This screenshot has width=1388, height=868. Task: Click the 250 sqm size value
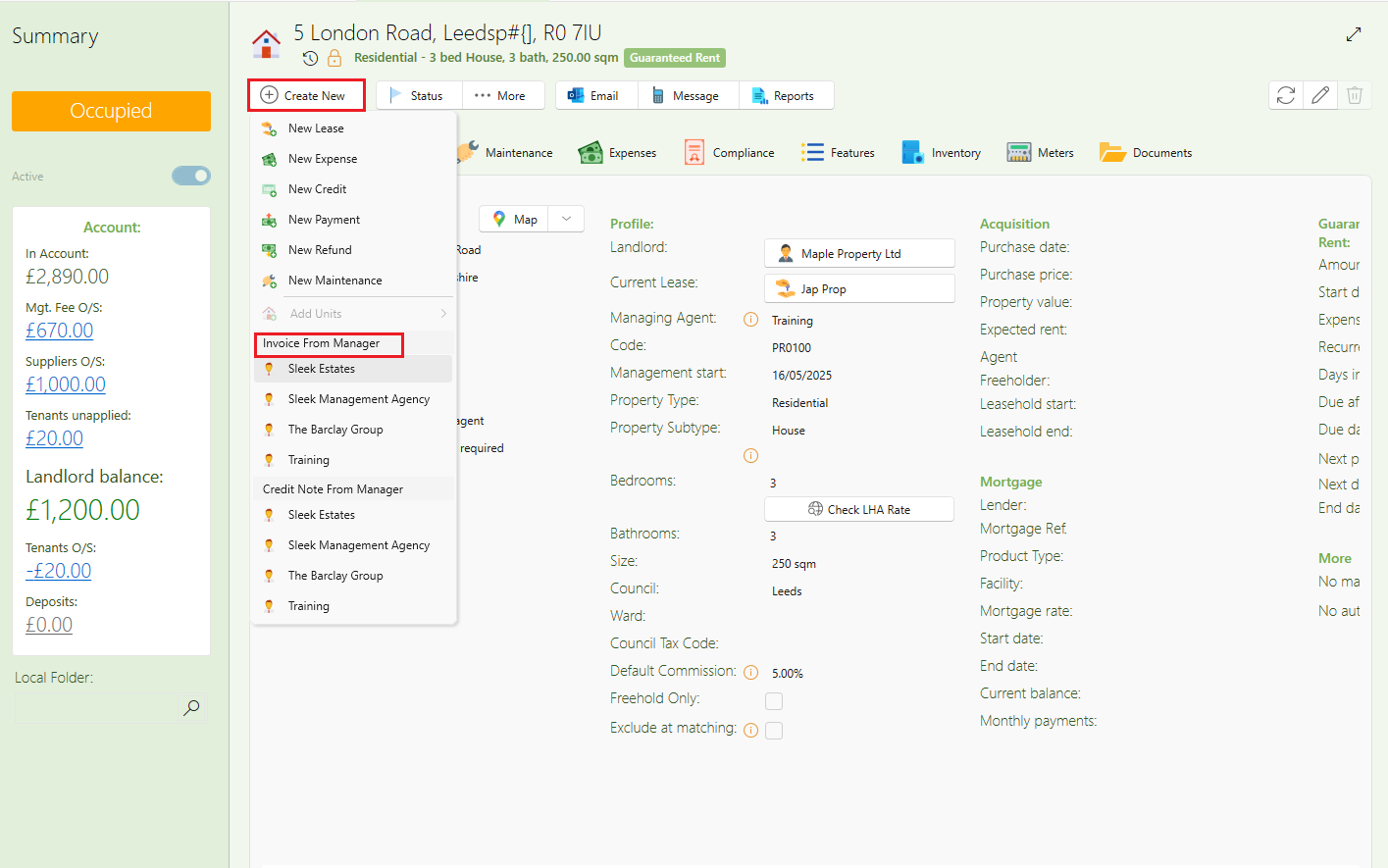(x=794, y=564)
